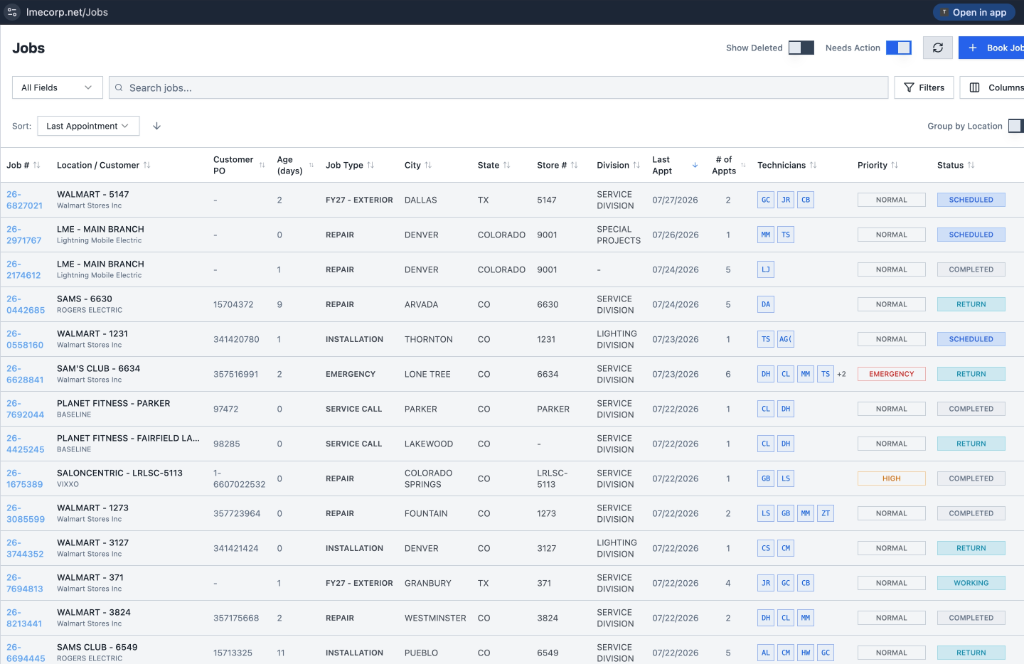
Task: Sort by Priority column arrows
Action: coord(895,165)
